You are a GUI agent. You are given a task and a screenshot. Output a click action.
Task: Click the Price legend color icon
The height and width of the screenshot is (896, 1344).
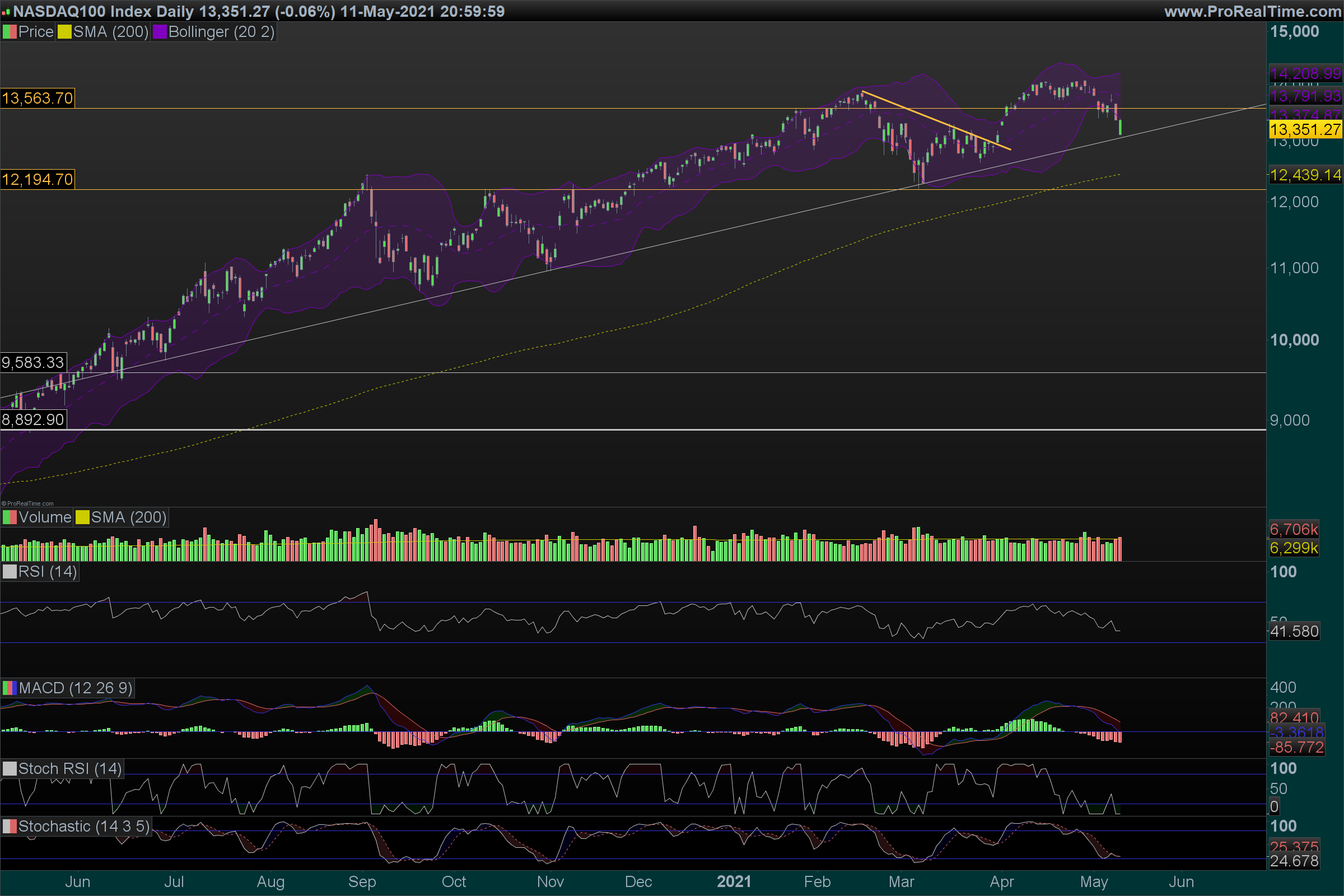pos(10,32)
